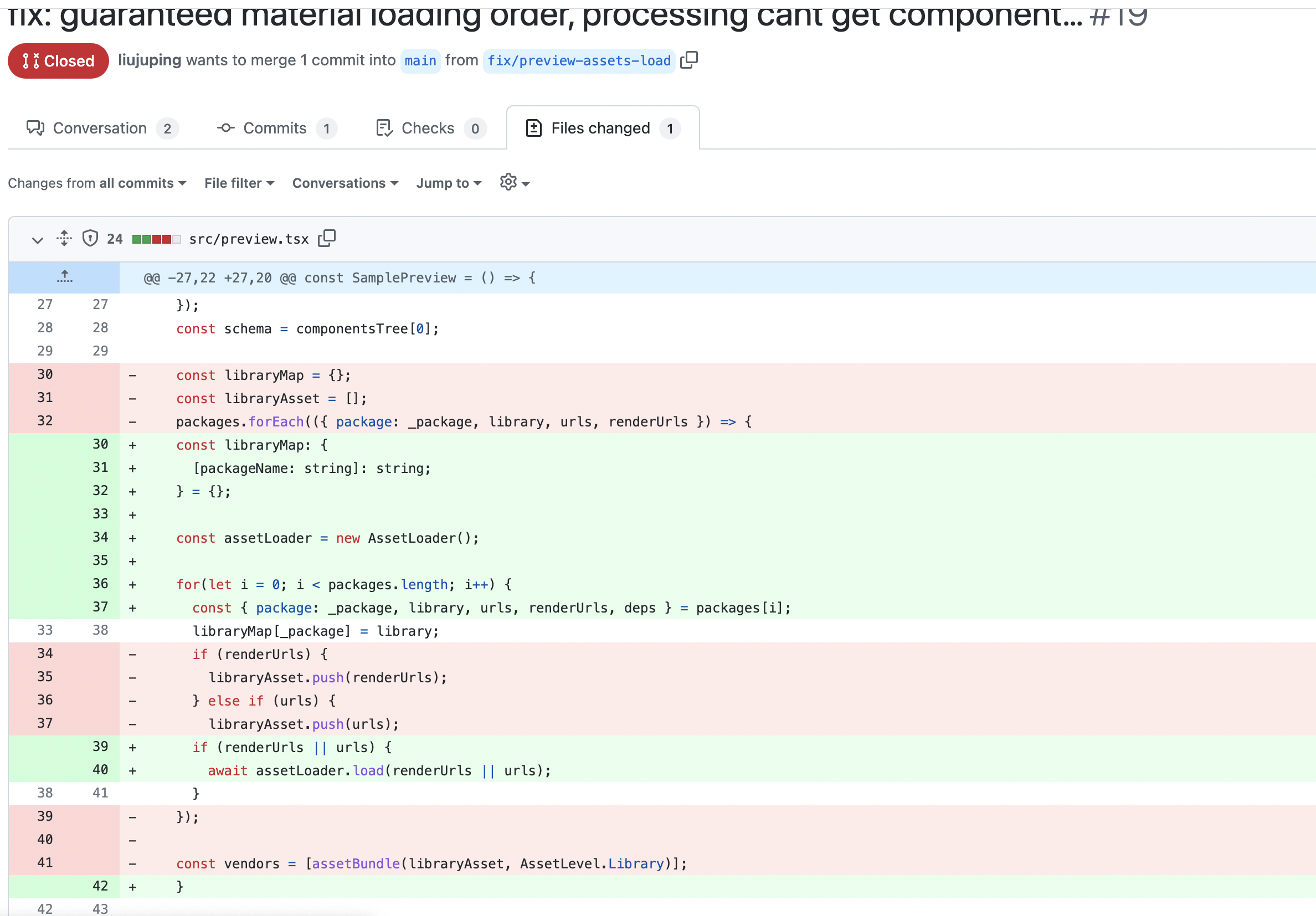Screen dimensions: 1316x916
Task: Click the colored diff stat blocks
Action: tap(156, 239)
